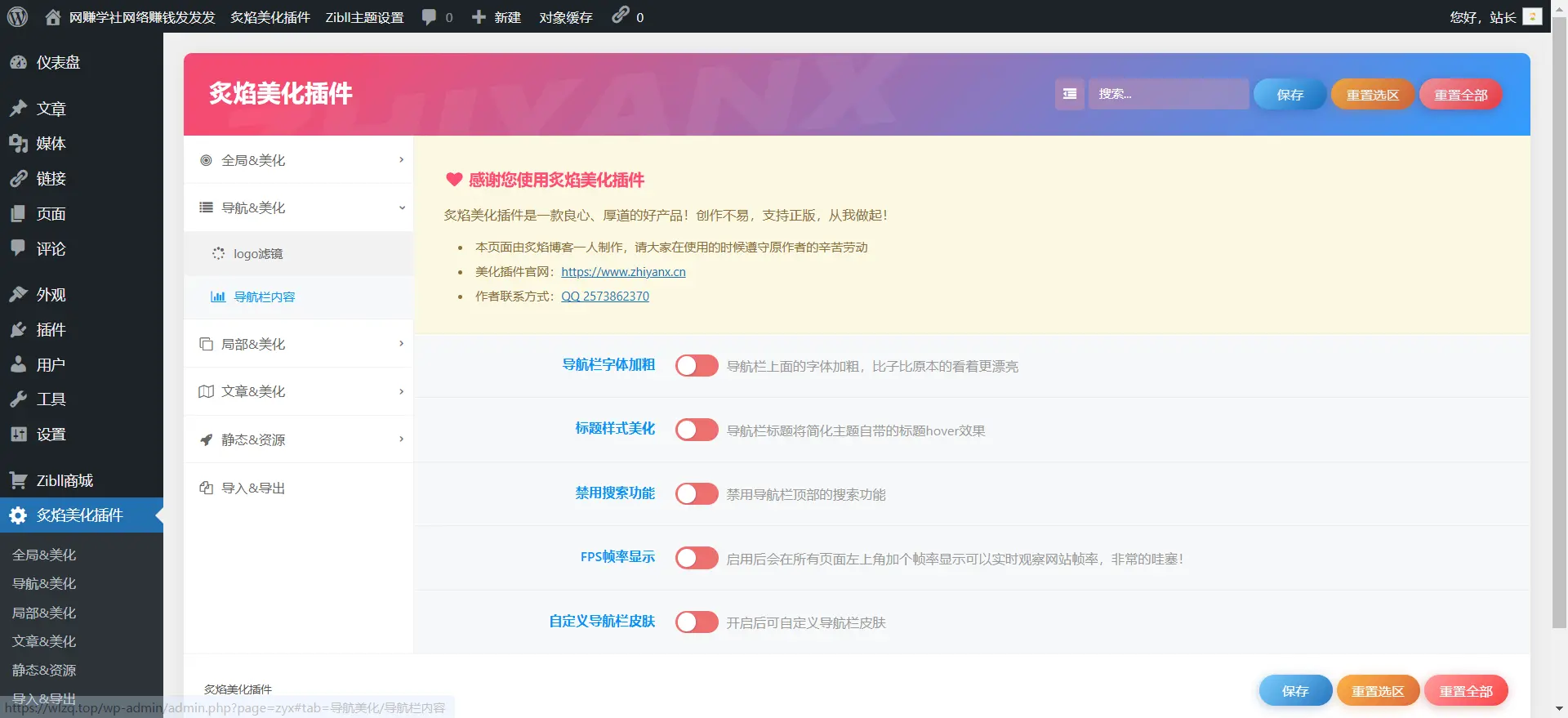The width and height of the screenshot is (1568, 718).
Task: Click the top 重置全部 button
Action: pos(1460,95)
